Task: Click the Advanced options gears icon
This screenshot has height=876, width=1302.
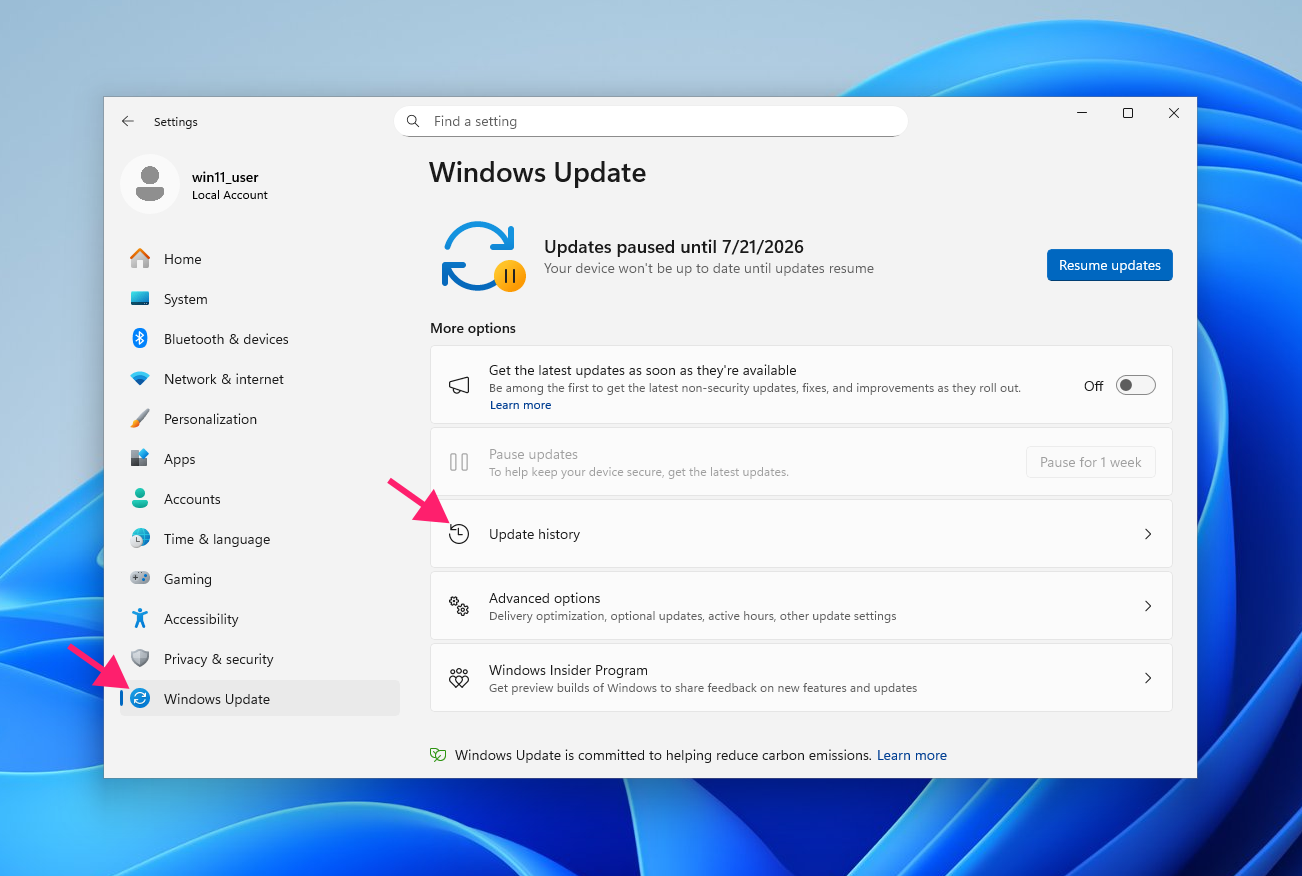Action: [x=459, y=606]
